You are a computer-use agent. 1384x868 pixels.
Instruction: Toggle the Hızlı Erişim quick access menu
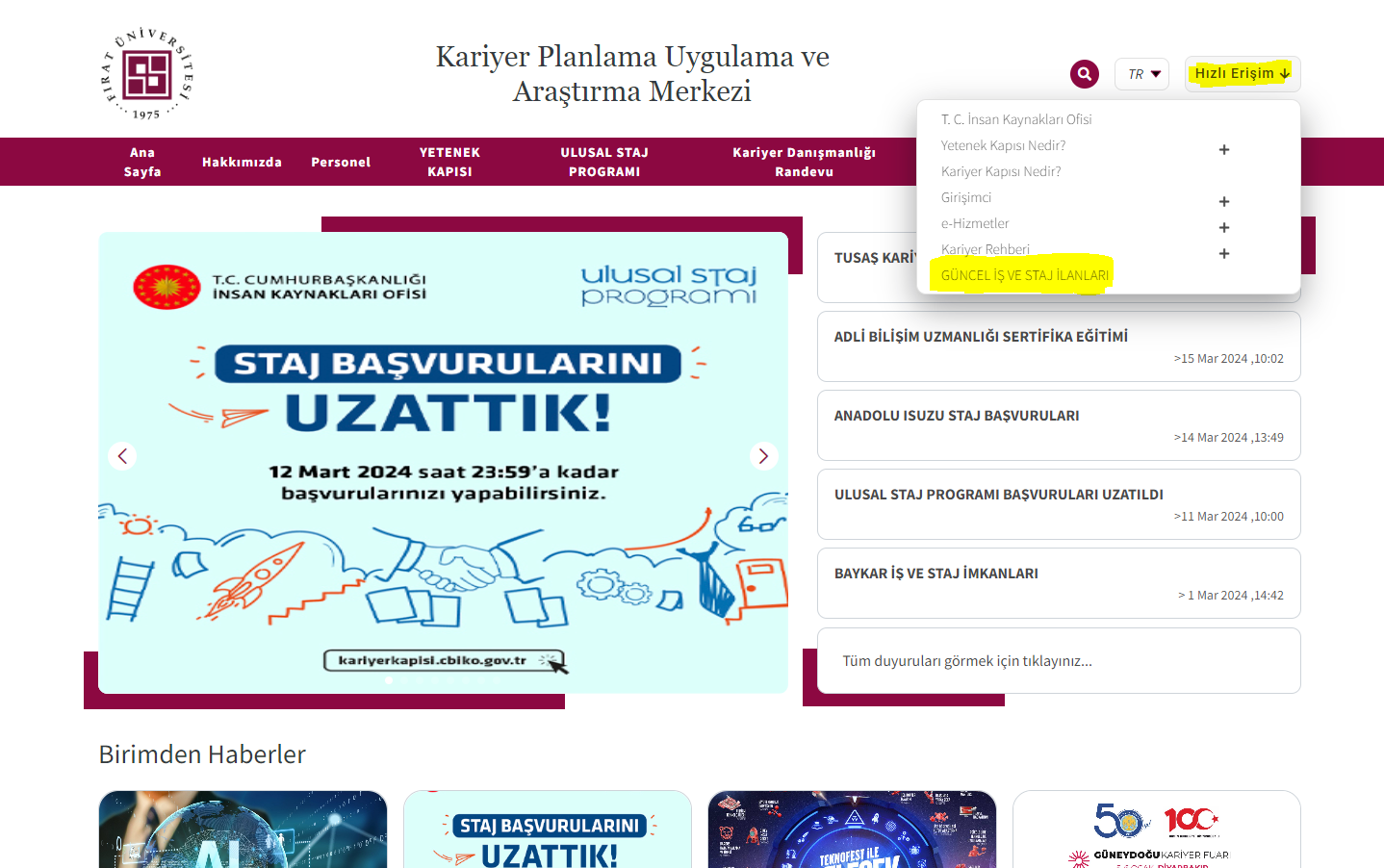(x=1242, y=73)
